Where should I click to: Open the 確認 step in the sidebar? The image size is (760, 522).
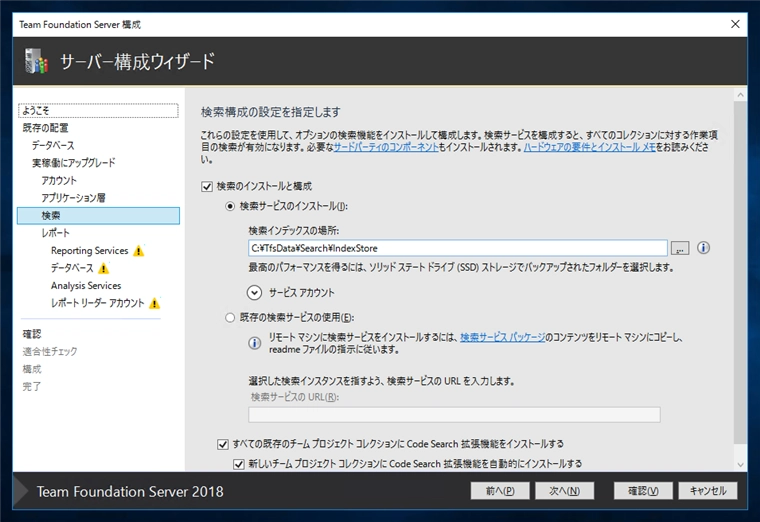[x=32, y=334]
